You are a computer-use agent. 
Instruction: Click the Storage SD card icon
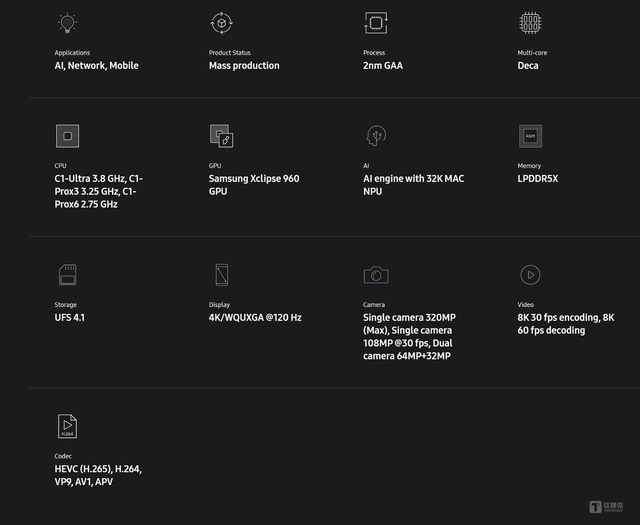click(67, 274)
